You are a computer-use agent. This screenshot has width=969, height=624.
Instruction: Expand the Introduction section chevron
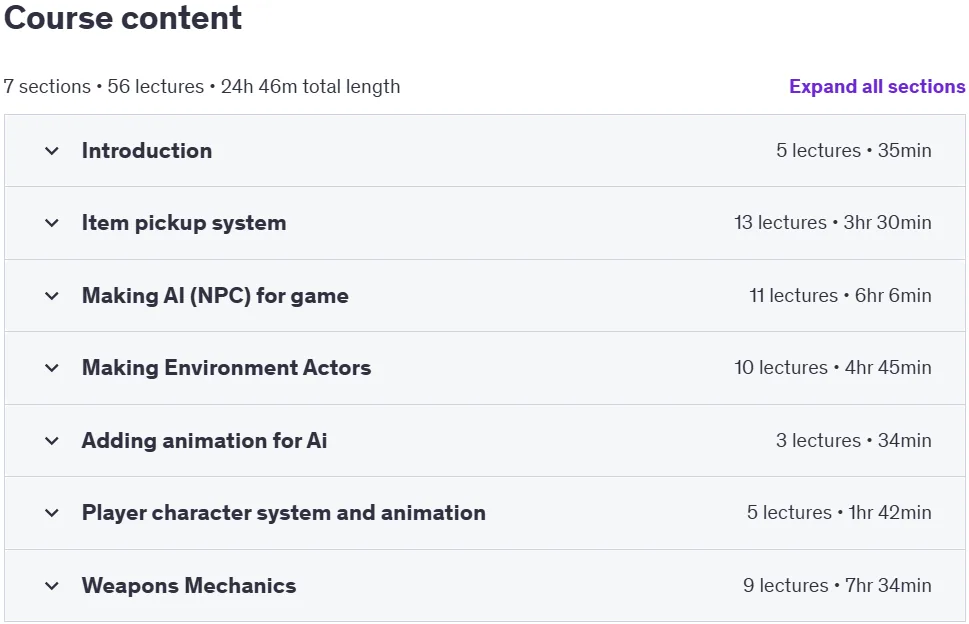tap(52, 151)
